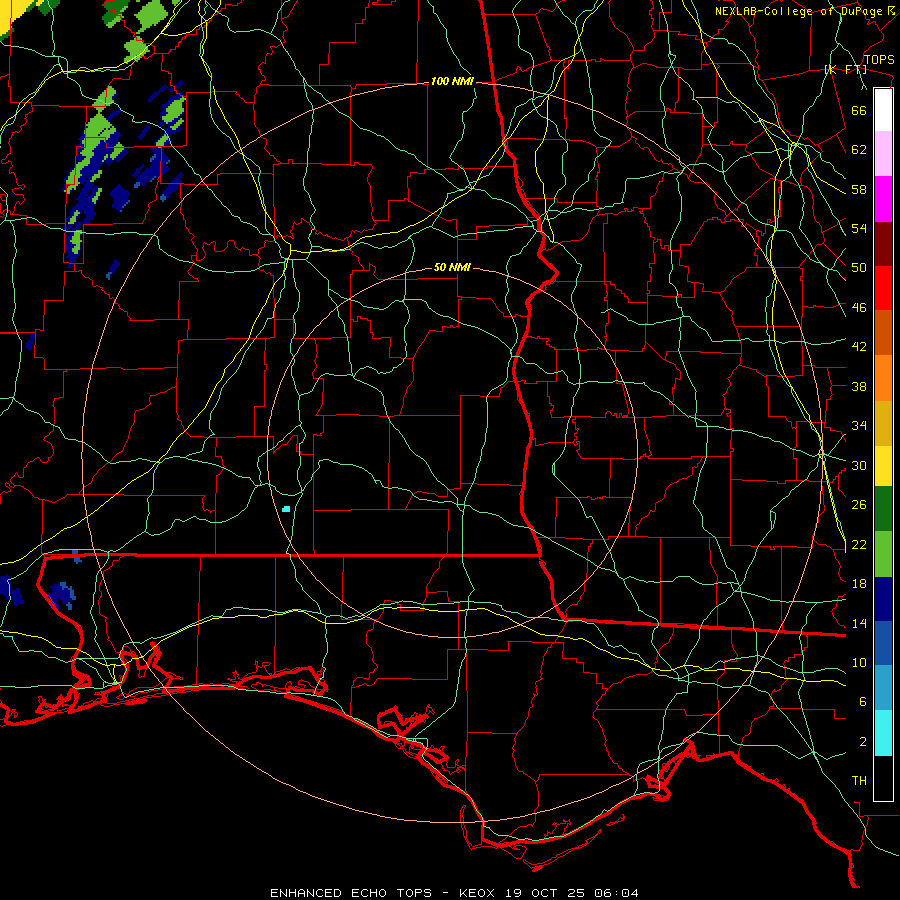Image resolution: width=900 pixels, height=900 pixels.
Task: Click legend value "2"
Action: click(x=863, y=742)
